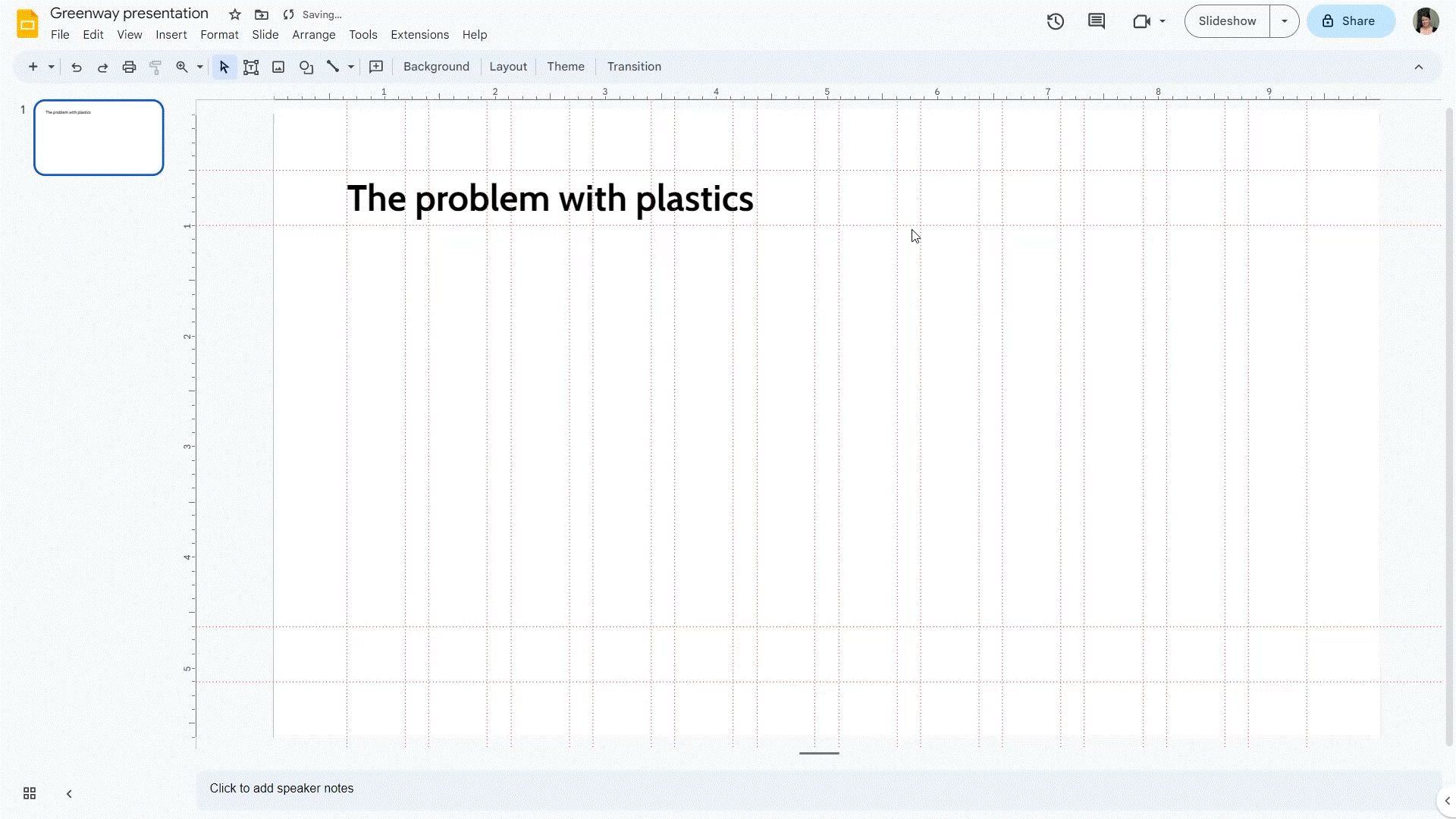
Task: Click the Zoom tool icon
Action: pos(182,66)
